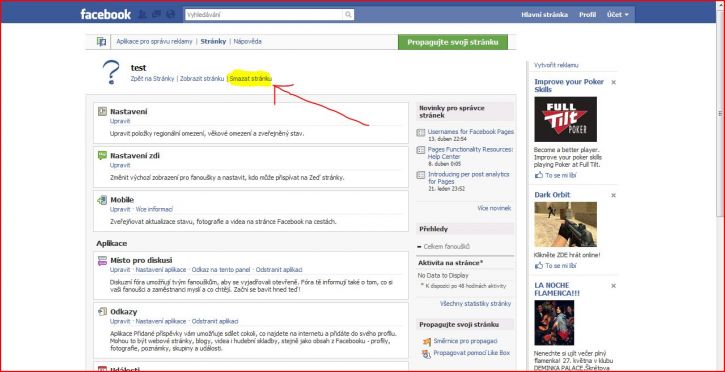This screenshot has width=725, height=372.
Task: Click the Propagovat pomocí Like Box icon
Action: [x=426, y=354]
